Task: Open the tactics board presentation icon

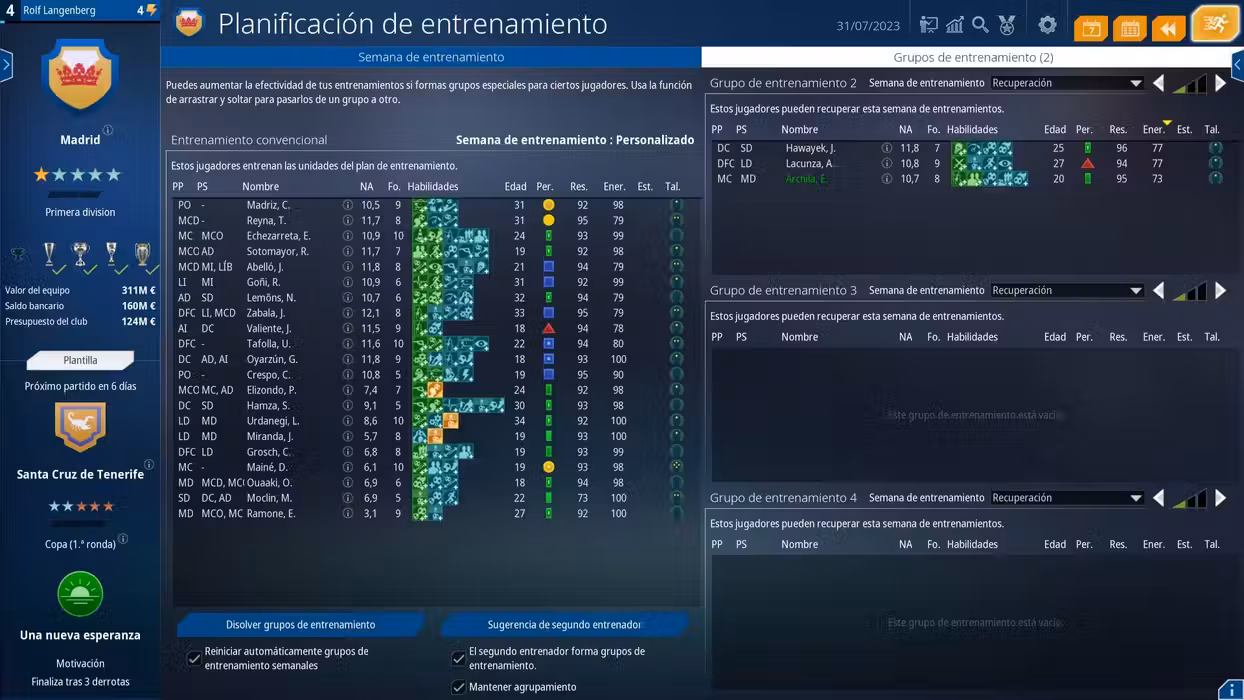Action: tap(929, 25)
